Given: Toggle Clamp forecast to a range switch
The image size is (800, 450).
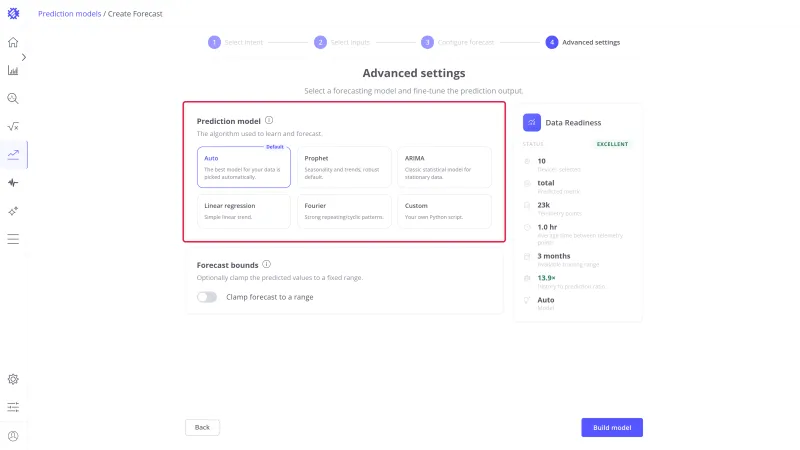Looking at the screenshot, I should click(x=207, y=297).
